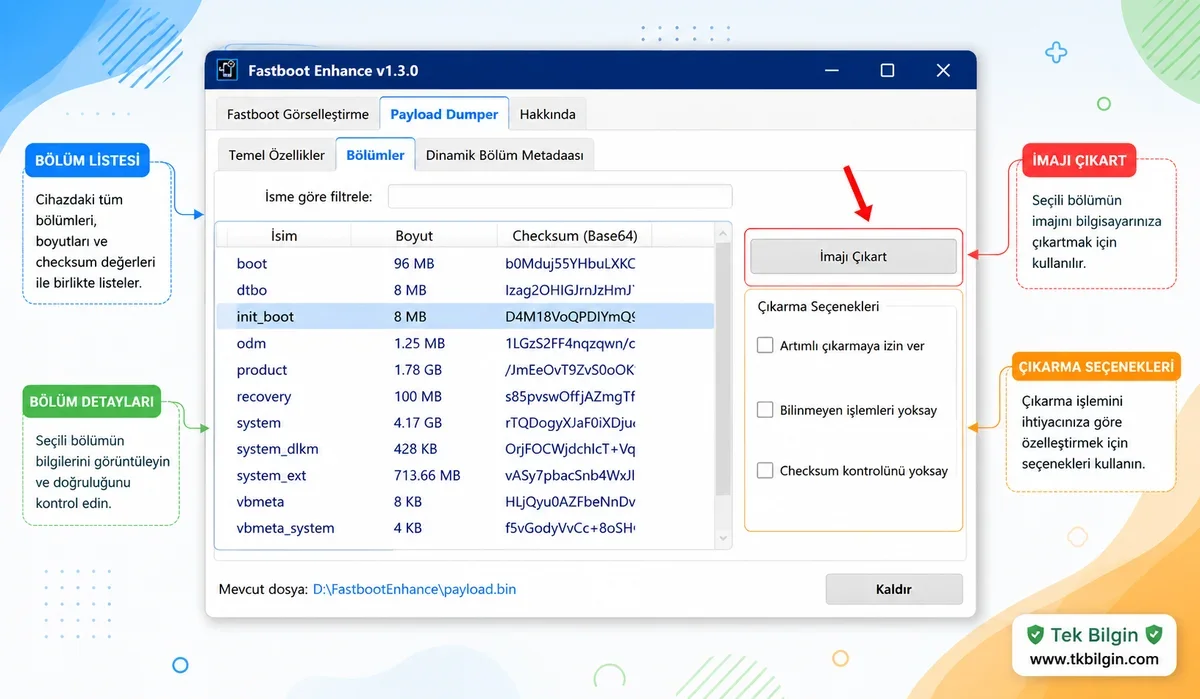The width and height of the screenshot is (1200, 699).
Task: Click the 100 MB size cell
Action: pos(418,397)
